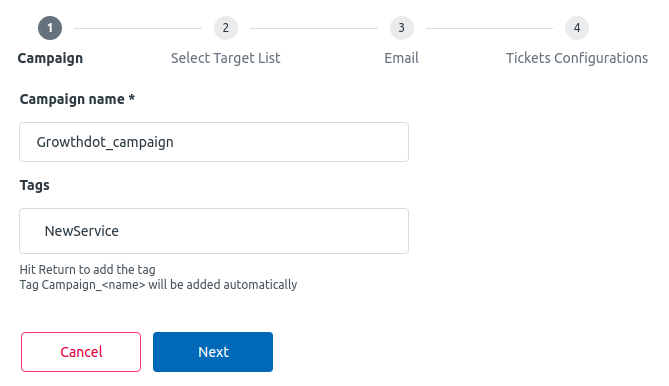This screenshot has width=669, height=386.
Task: Click the Growthdot_campaign text in field
Action: coord(105,142)
